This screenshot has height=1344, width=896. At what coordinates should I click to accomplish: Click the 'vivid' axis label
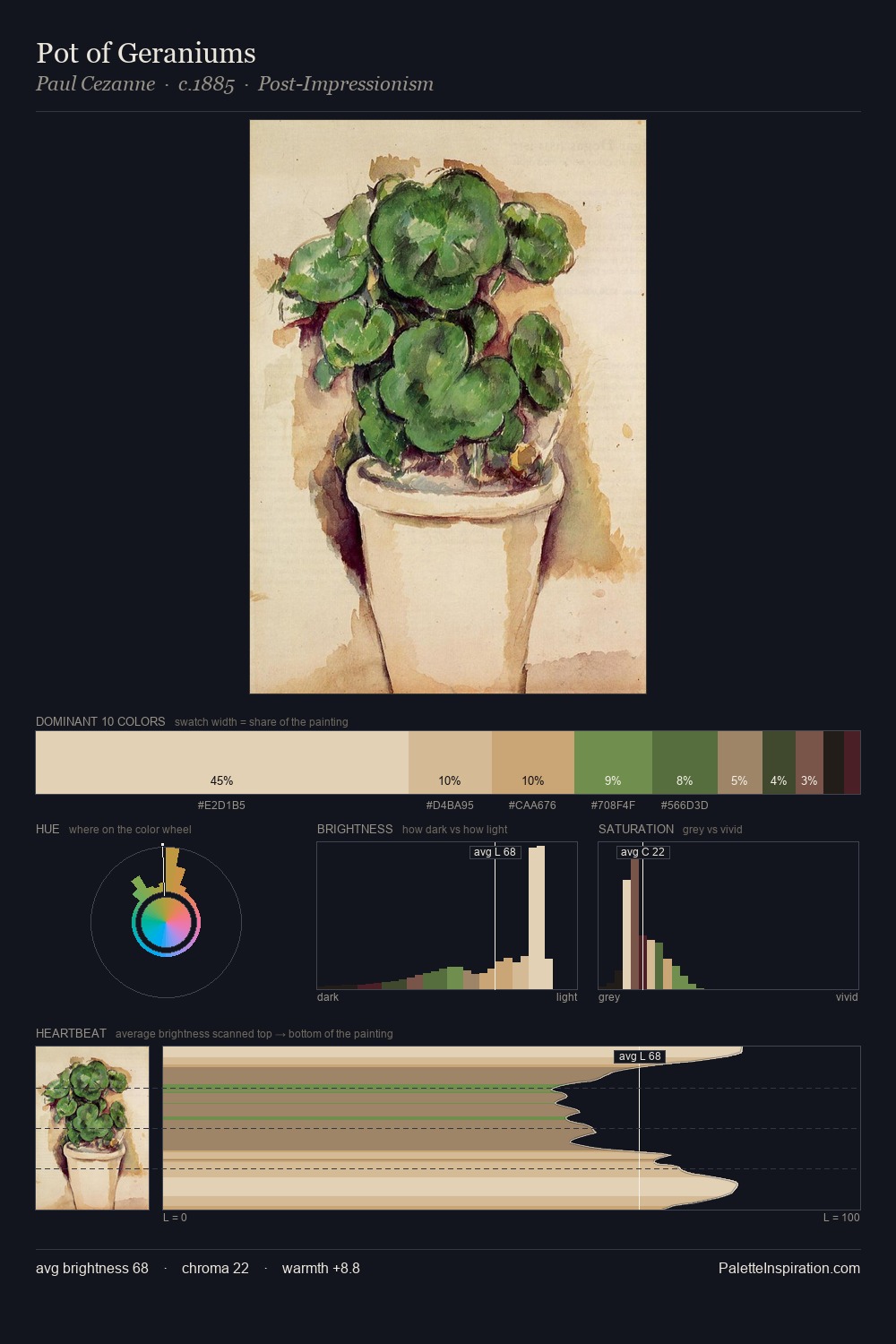[847, 997]
